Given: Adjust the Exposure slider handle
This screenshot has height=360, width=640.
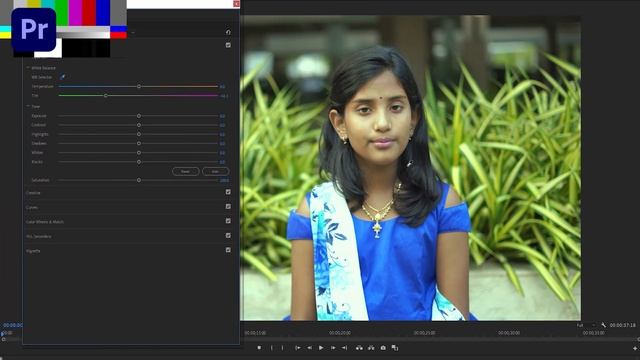Looking at the screenshot, I should [x=139, y=116].
